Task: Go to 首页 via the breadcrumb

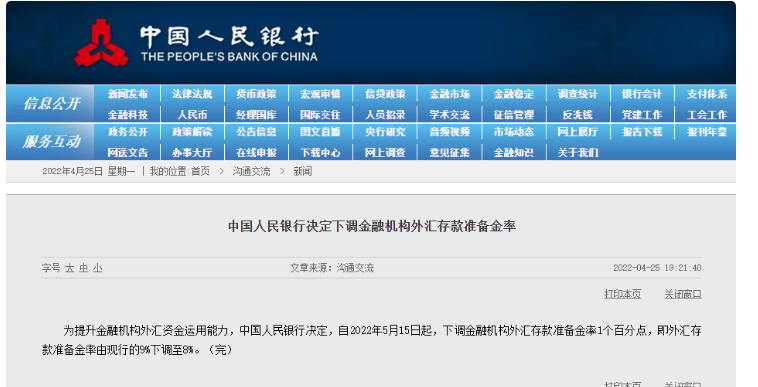Action: 201,172
